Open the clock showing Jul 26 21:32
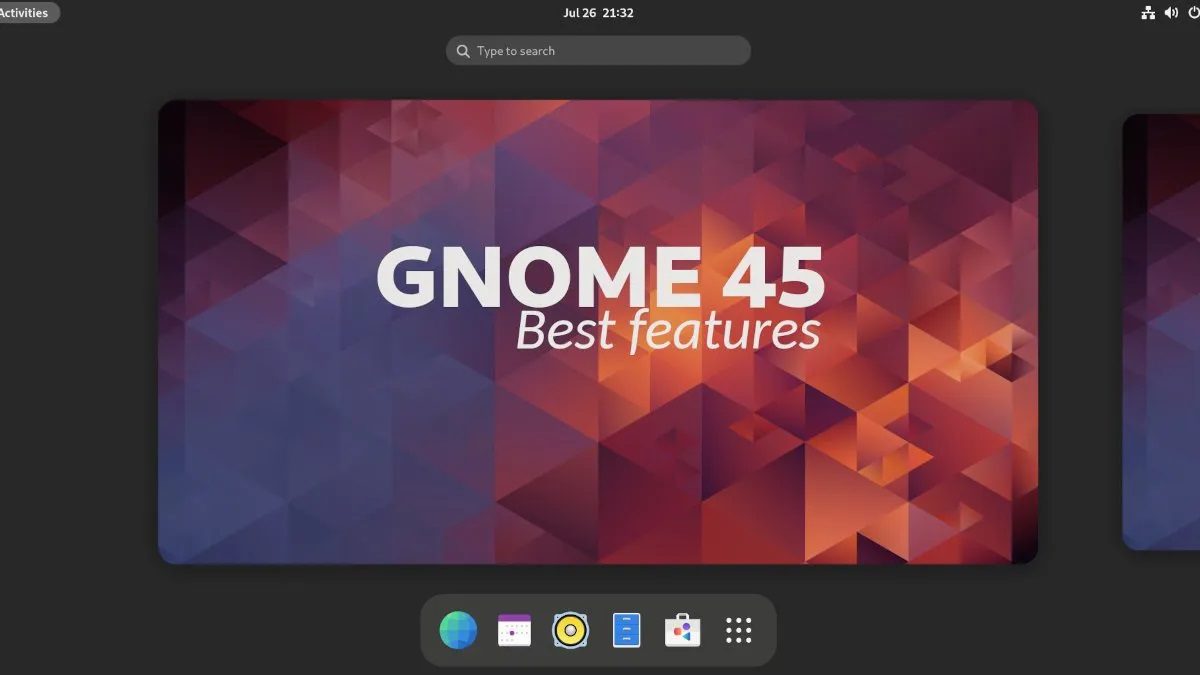This screenshot has height=675, width=1200. point(598,13)
